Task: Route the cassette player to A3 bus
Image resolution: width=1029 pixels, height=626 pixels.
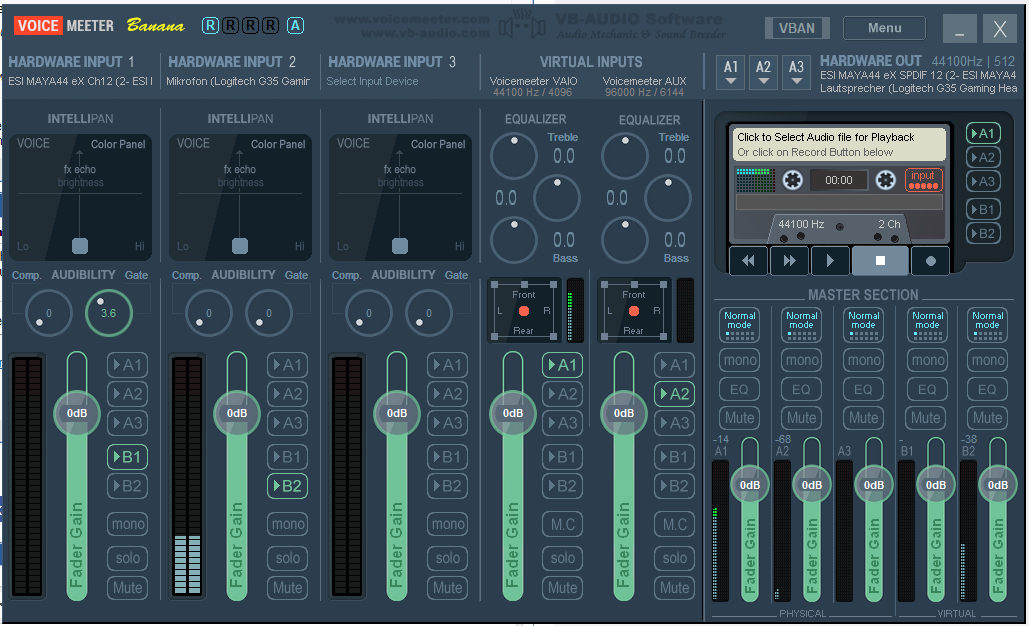Action: pos(983,182)
